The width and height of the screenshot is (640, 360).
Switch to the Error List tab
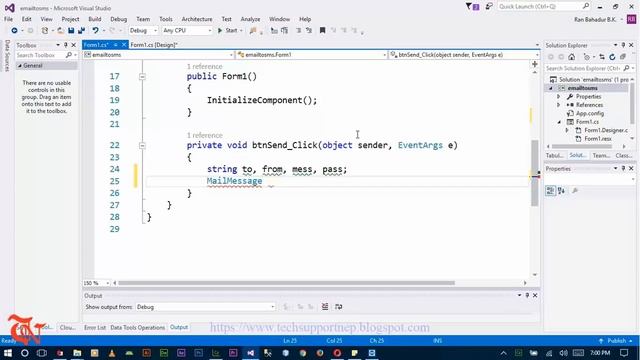click(x=95, y=327)
